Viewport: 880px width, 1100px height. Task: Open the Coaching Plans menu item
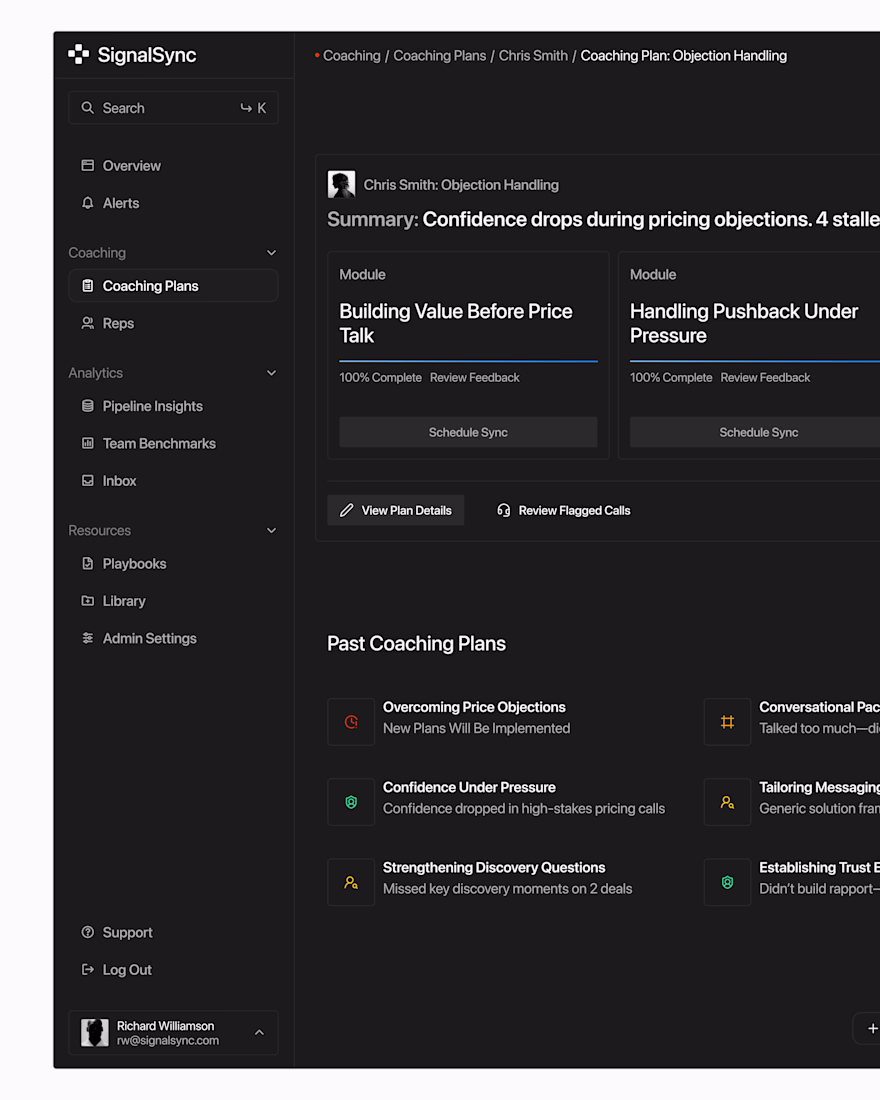coord(173,286)
